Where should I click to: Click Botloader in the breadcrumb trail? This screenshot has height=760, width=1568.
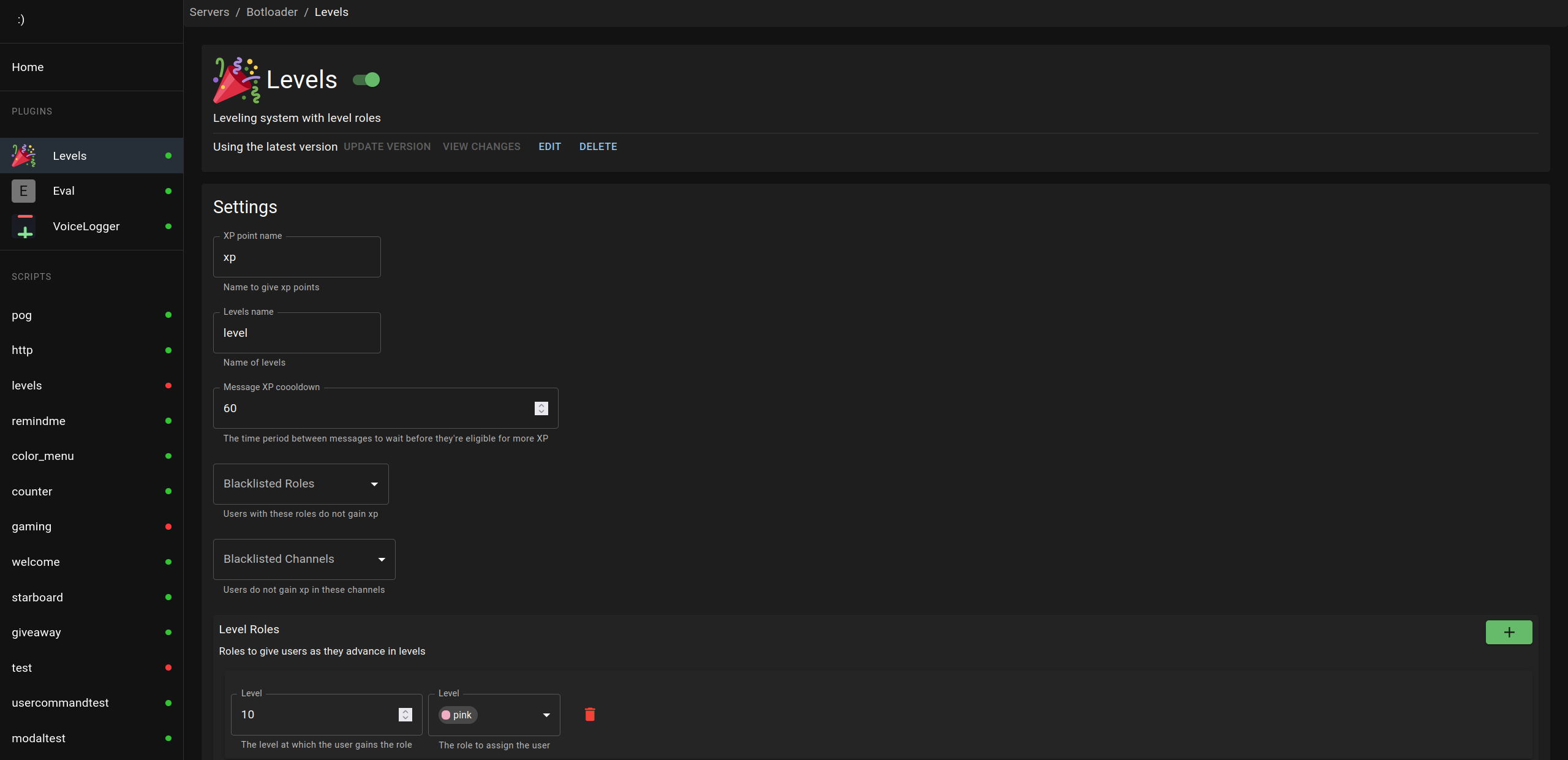pyautogui.click(x=271, y=12)
